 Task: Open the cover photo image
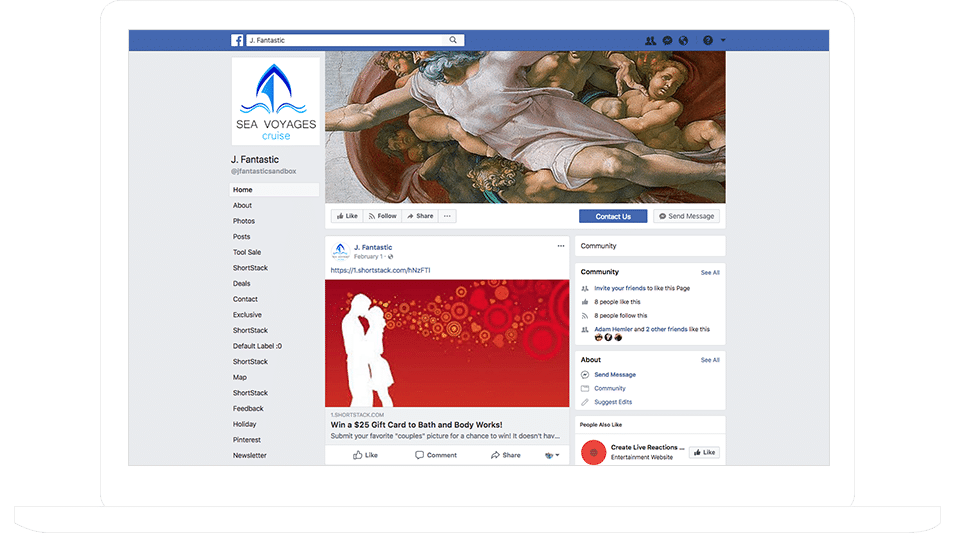(525, 127)
